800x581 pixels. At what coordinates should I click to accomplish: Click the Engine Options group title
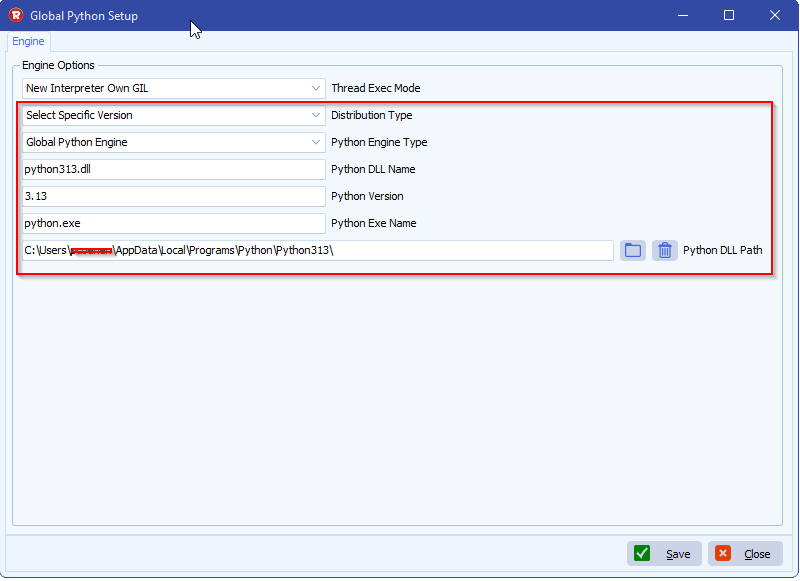(x=58, y=65)
